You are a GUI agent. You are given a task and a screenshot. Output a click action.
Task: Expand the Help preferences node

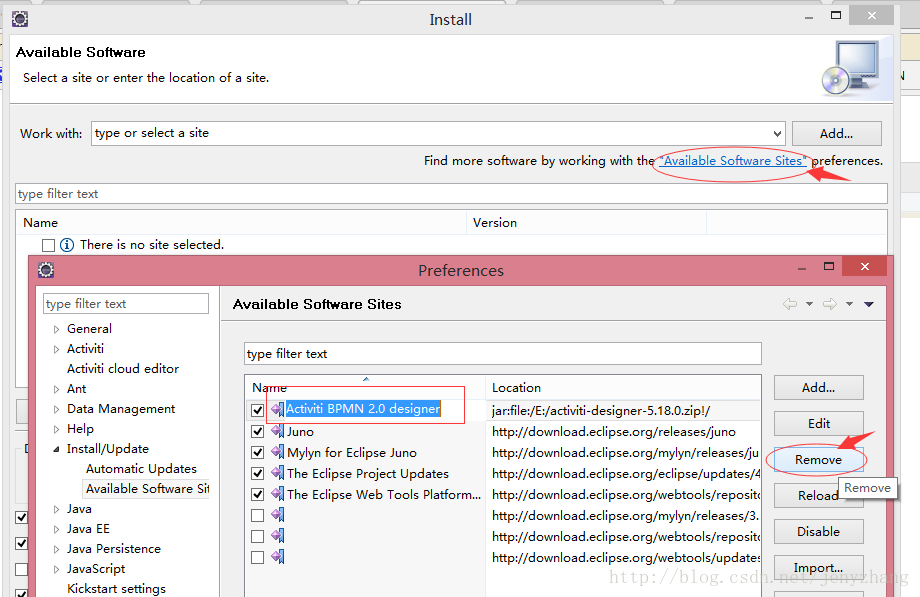[56, 429]
